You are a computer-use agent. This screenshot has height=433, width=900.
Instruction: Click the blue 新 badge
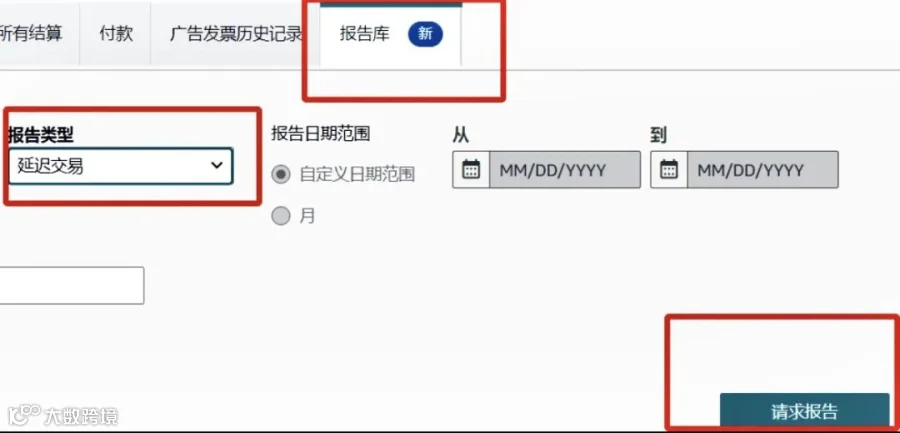425,34
